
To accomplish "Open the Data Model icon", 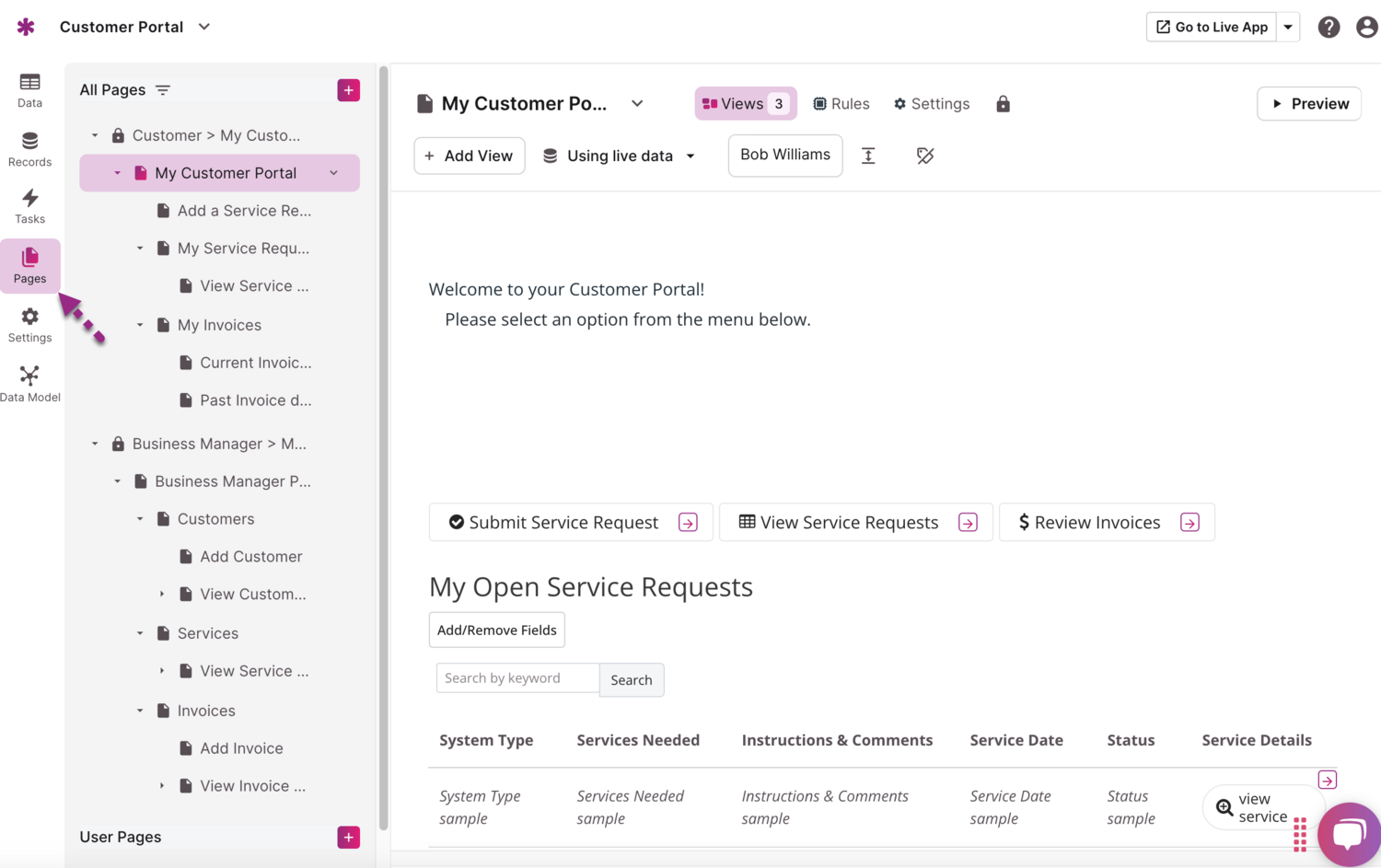I will tap(29, 384).
